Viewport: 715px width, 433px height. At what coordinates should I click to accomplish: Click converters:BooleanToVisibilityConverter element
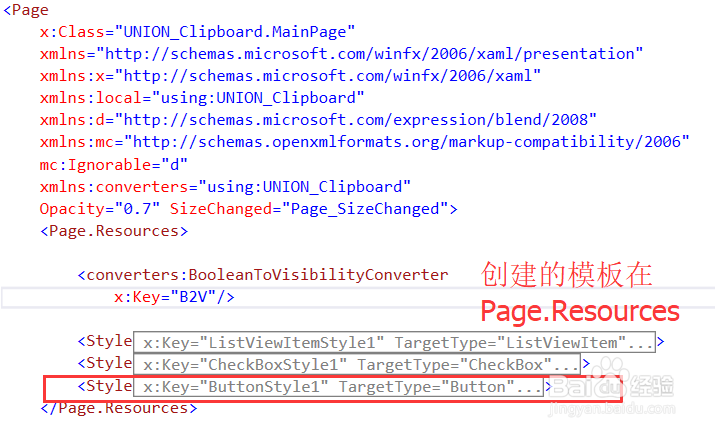tap(263, 275)
